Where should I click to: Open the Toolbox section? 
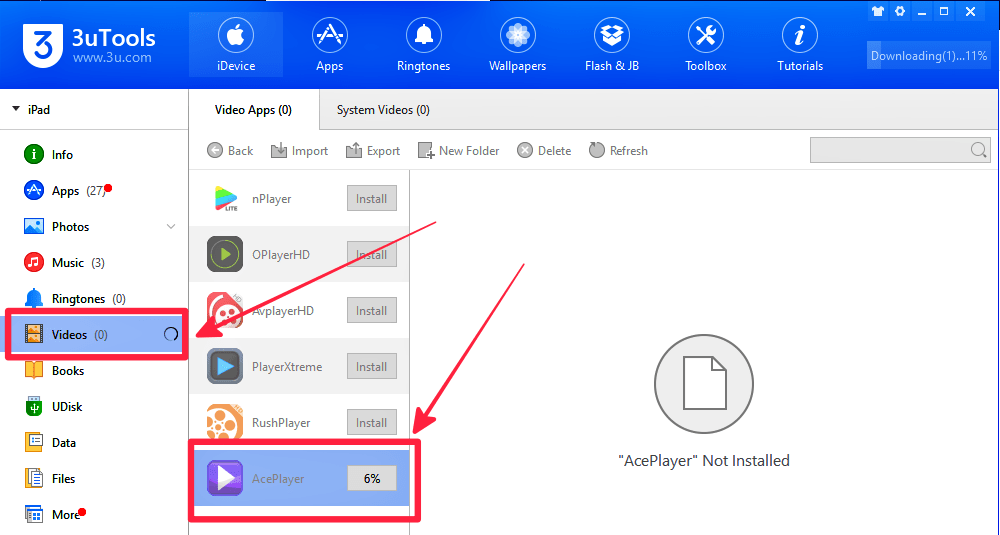tap(705, 45)
